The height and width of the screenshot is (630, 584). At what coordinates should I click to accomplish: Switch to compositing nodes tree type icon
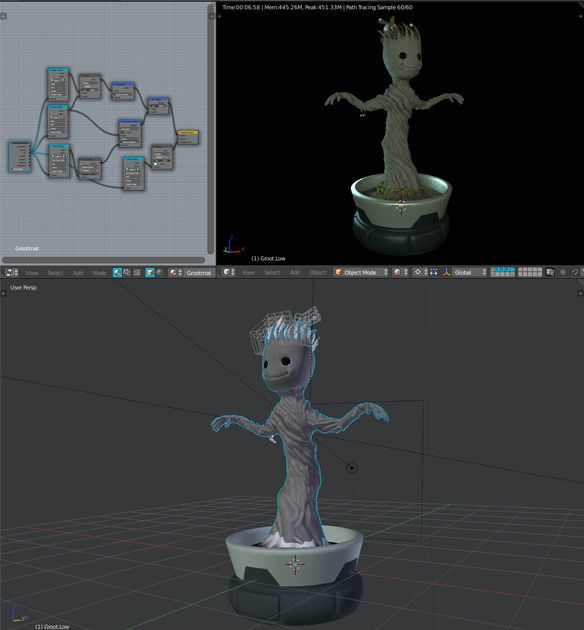127,272
